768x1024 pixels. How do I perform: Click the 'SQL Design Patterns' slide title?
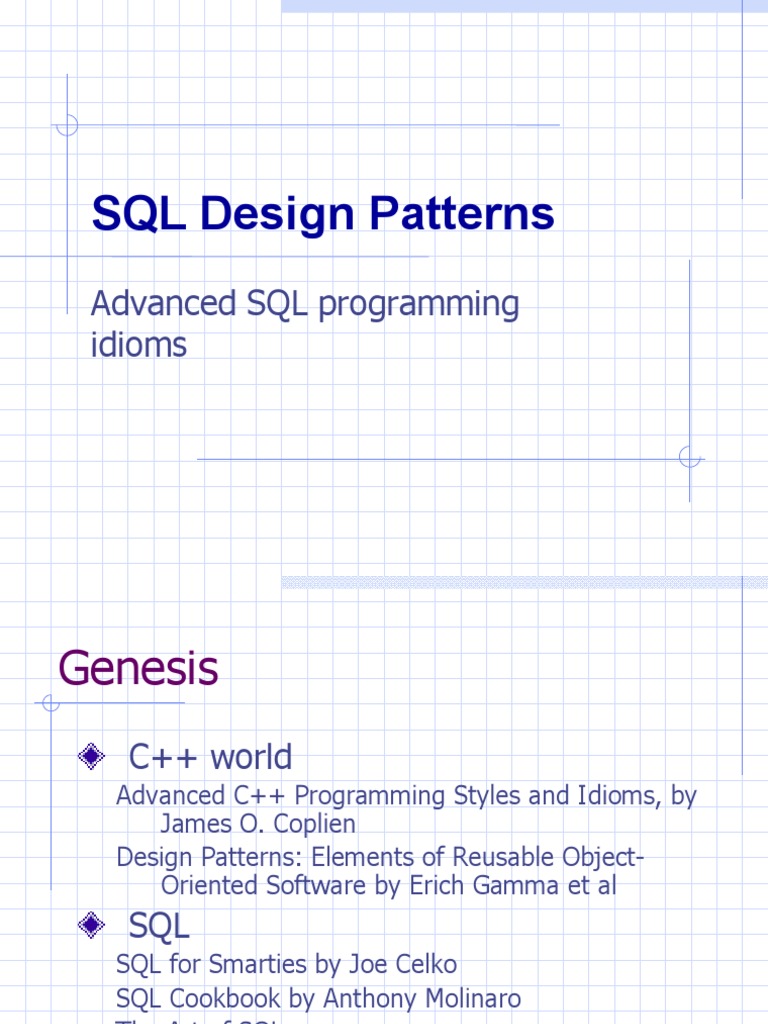click(323, 214)
